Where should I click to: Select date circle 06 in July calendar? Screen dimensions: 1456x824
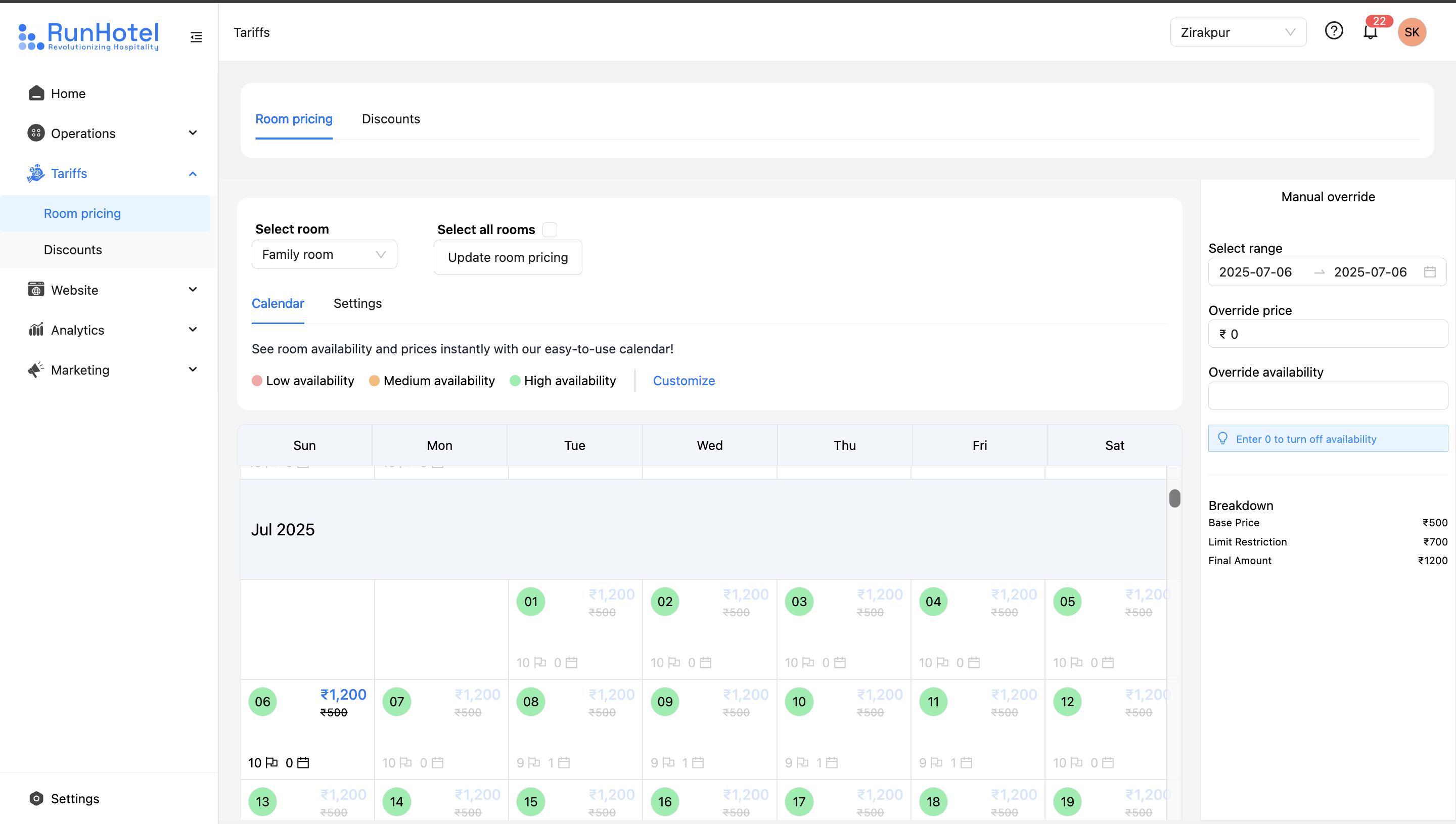click(262, 702)
